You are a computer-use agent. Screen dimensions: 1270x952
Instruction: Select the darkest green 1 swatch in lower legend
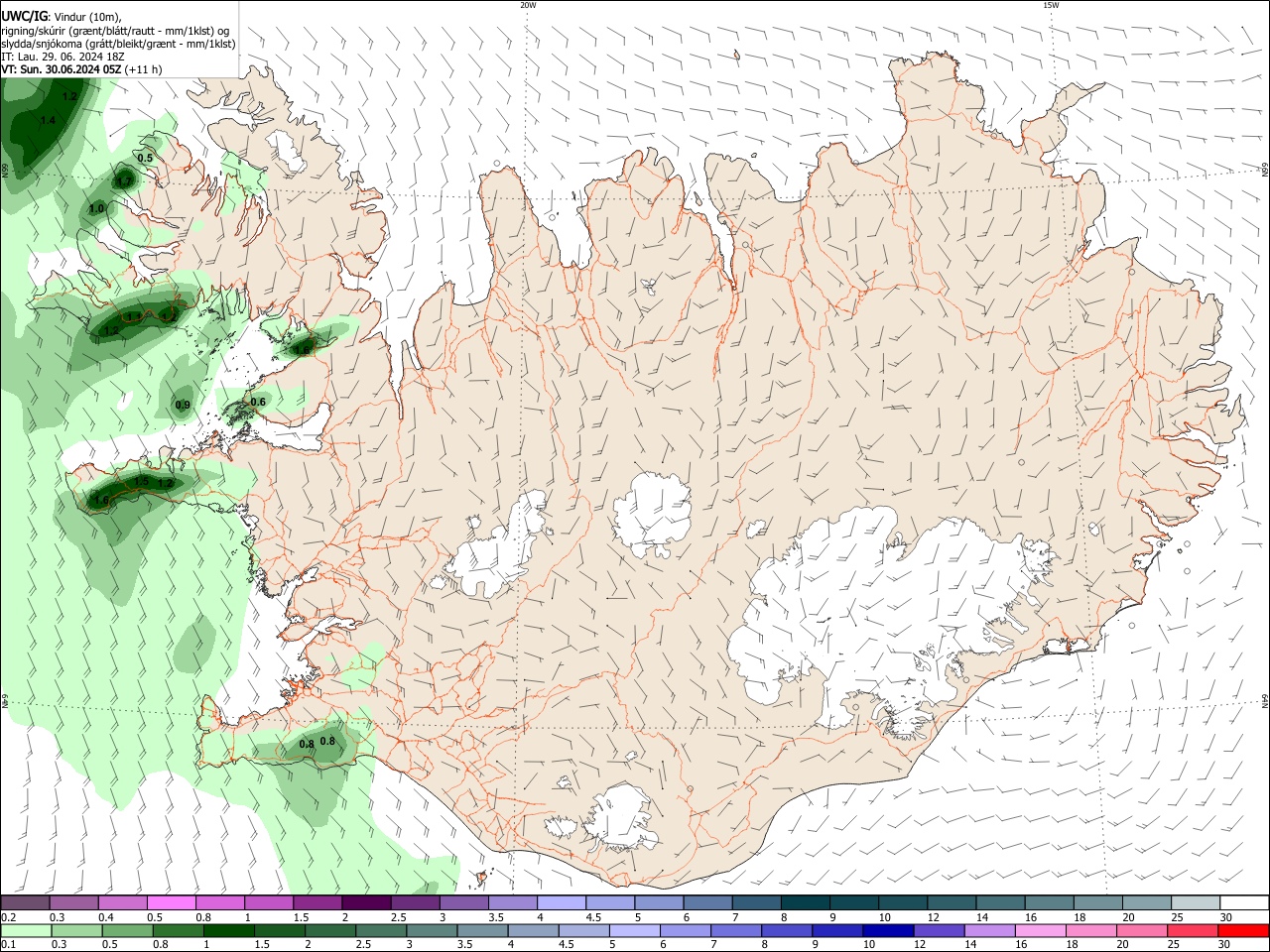pyautogui.click(x=228, y=930)
